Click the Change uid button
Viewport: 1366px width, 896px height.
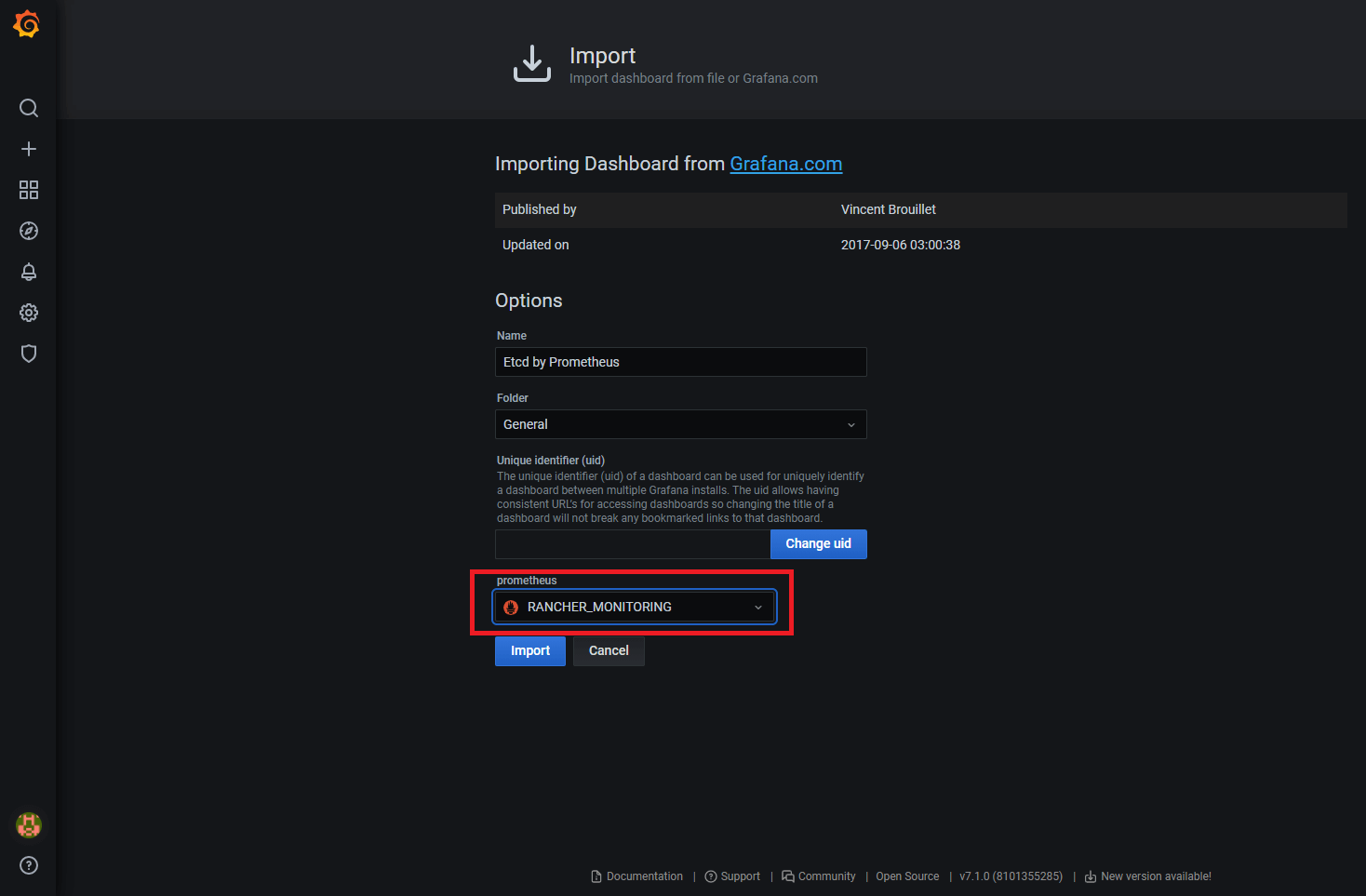click(x=818, y=544)
